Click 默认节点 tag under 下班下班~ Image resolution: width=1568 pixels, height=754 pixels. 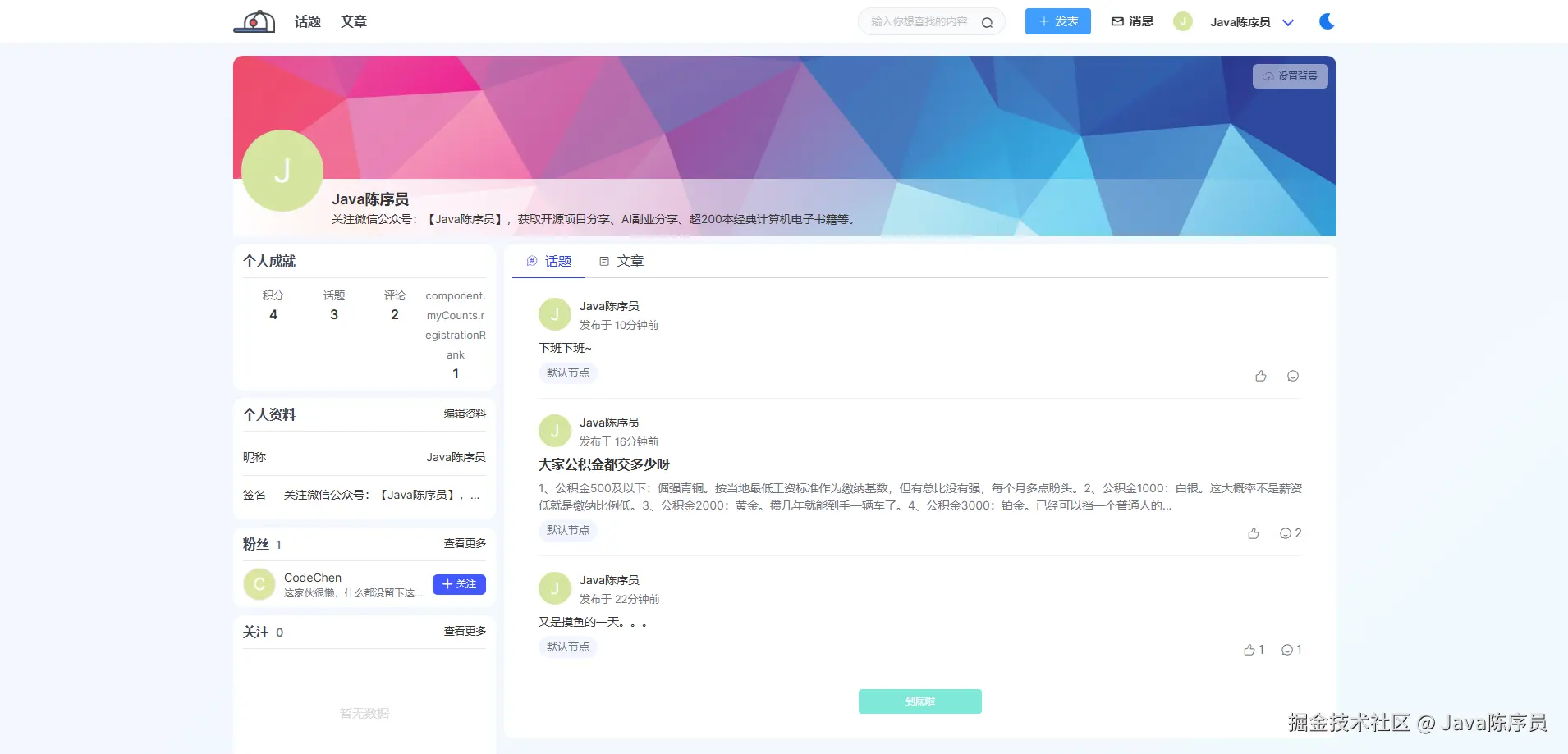coord(568,372)
